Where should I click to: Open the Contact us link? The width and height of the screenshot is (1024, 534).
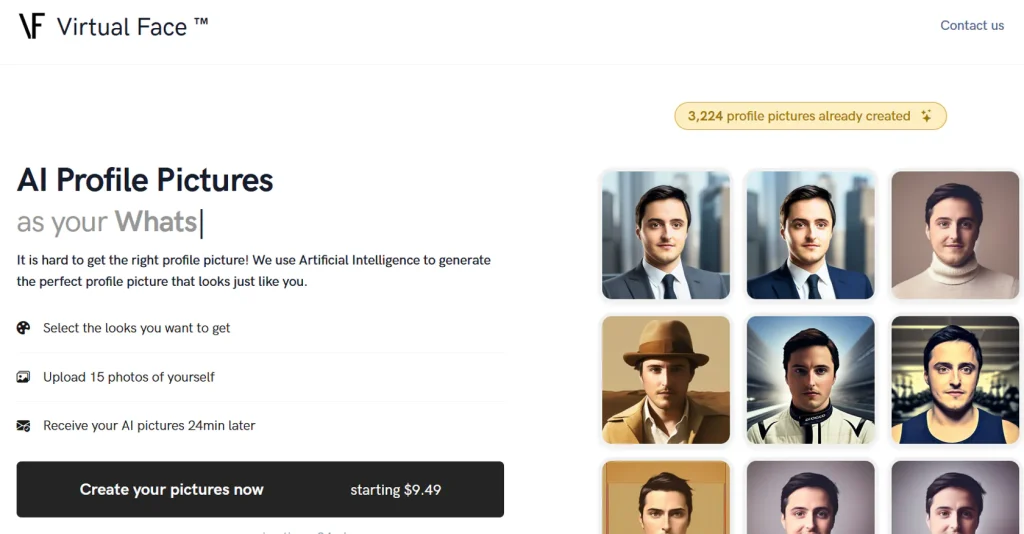971,26
